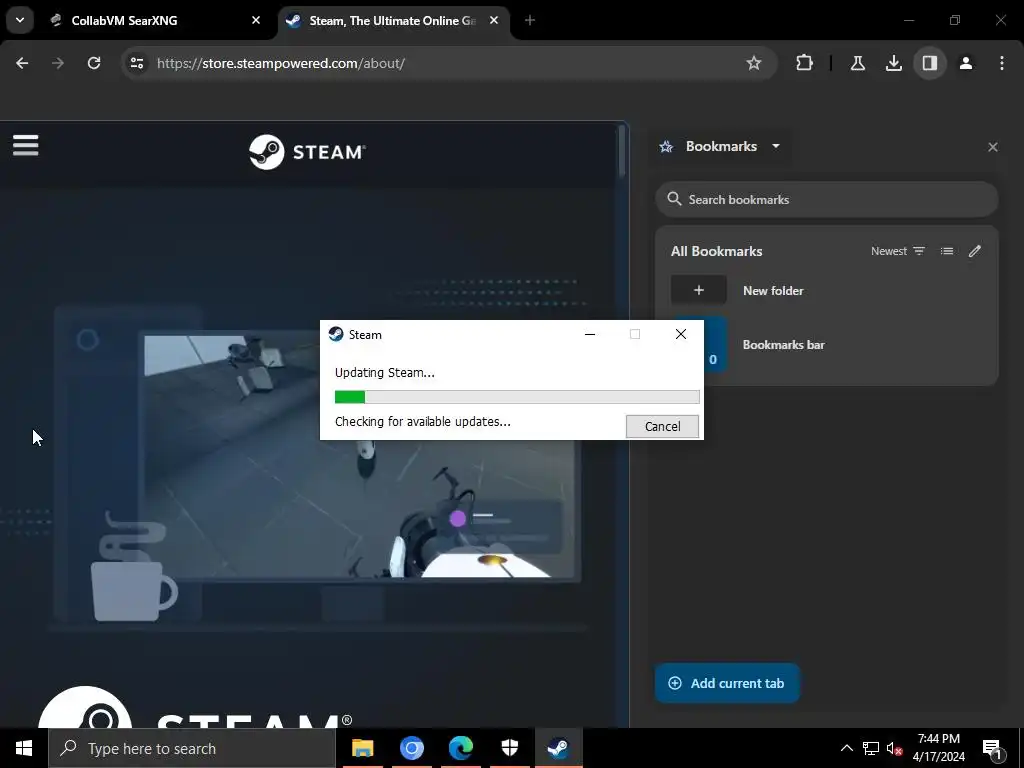Toggle the side panel icon
This screenshot has width=1024, height=768.
(x=929, y=63)
